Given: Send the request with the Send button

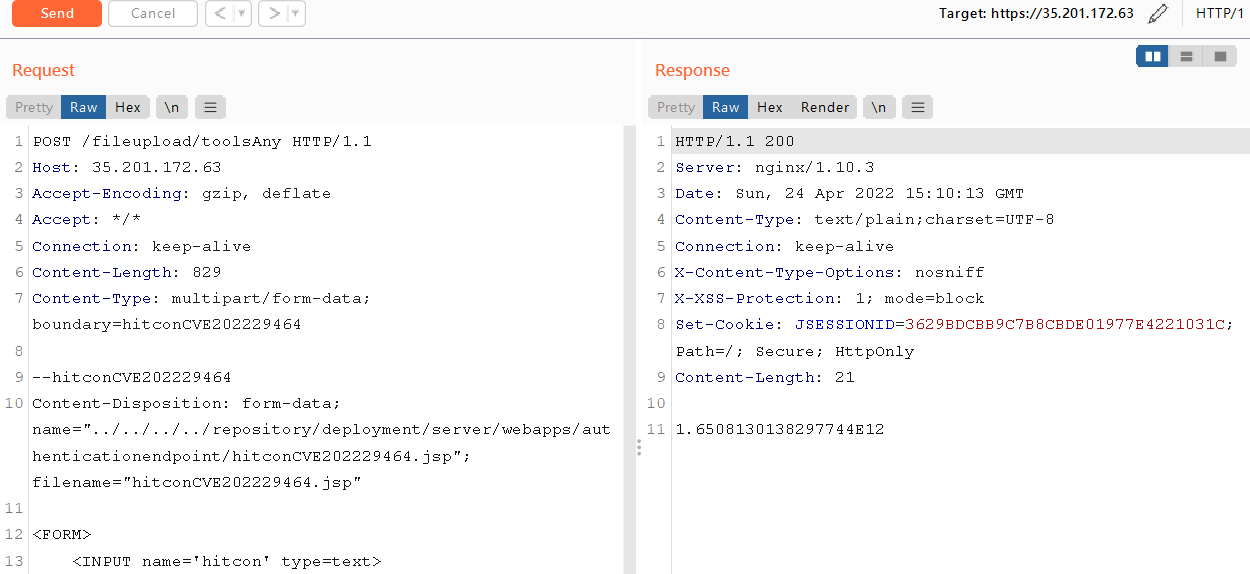Looking at the screenshot, I should pyautogui.click(x=57, y=13).
